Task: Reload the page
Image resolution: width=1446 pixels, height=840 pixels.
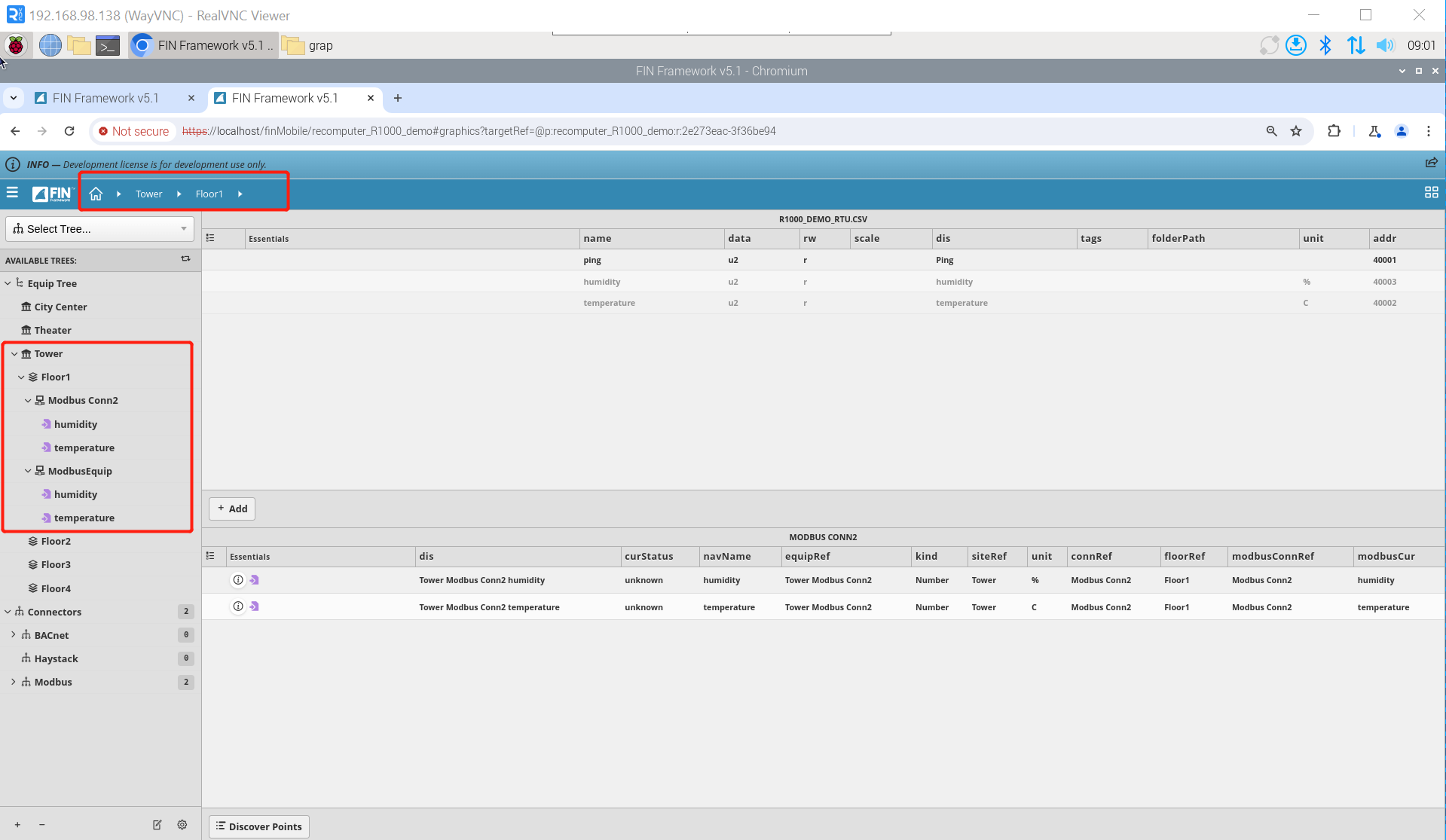Action: coord(69,131)
